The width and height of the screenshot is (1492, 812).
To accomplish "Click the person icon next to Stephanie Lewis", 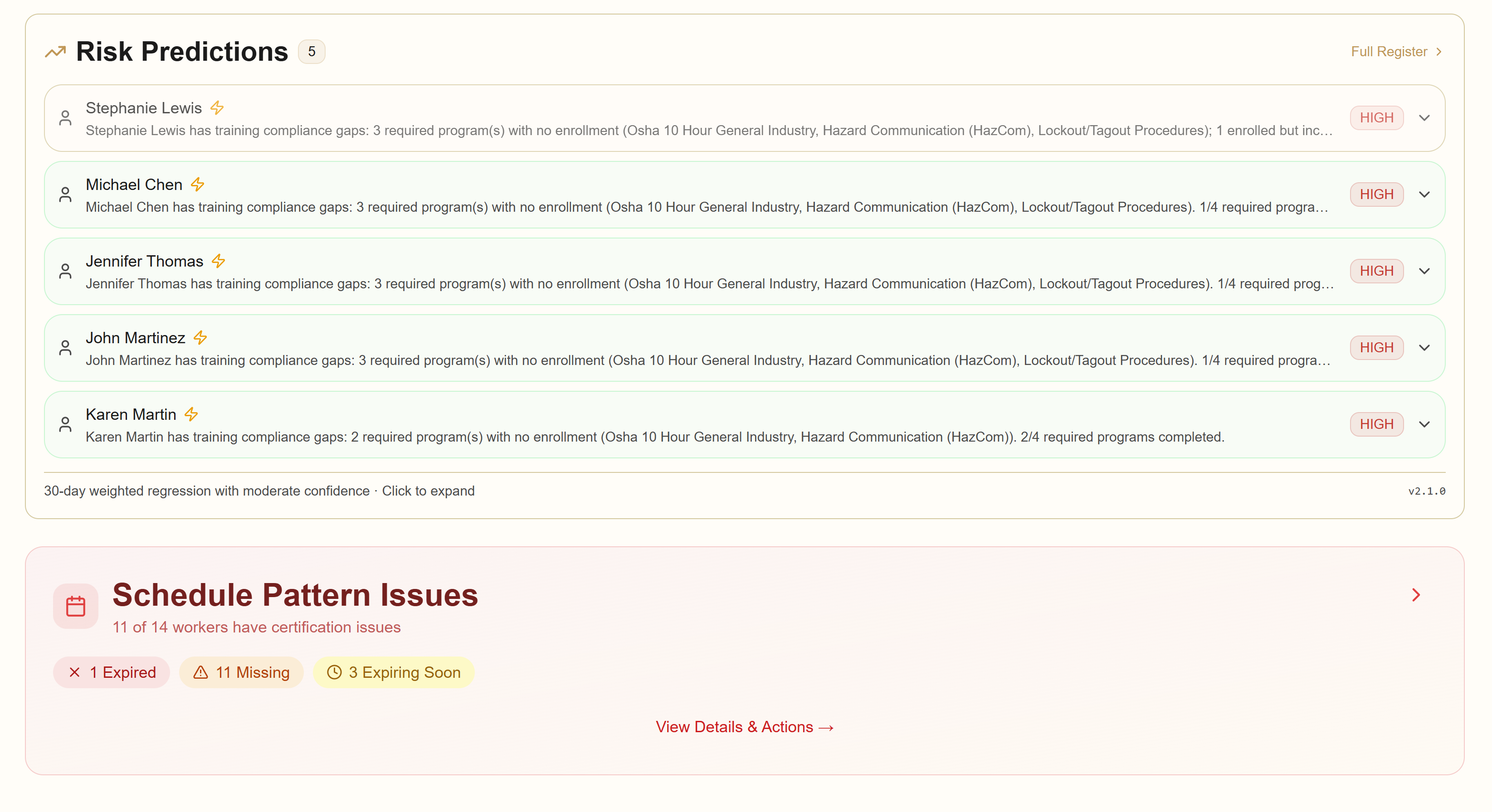I will (65, 118).
